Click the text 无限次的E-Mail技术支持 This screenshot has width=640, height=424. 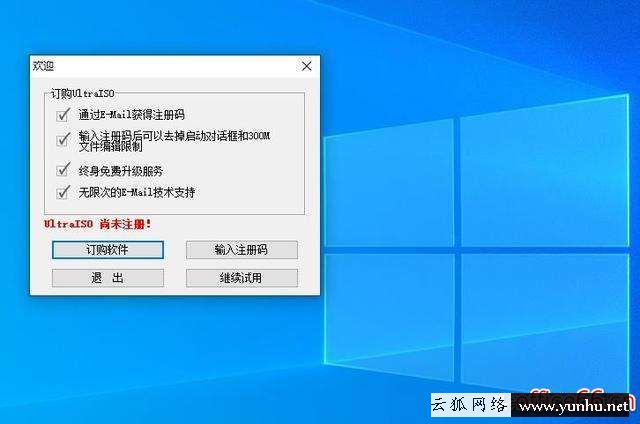point(137,192)
